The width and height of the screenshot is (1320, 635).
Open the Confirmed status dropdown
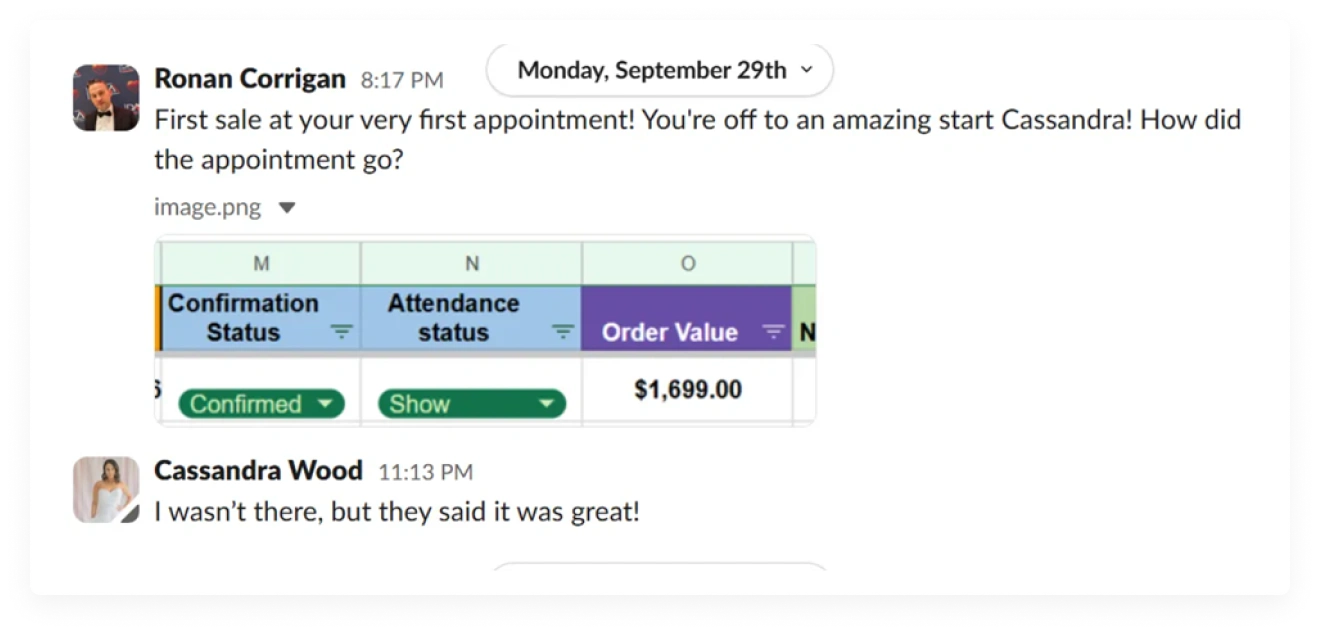pos(261,404)
